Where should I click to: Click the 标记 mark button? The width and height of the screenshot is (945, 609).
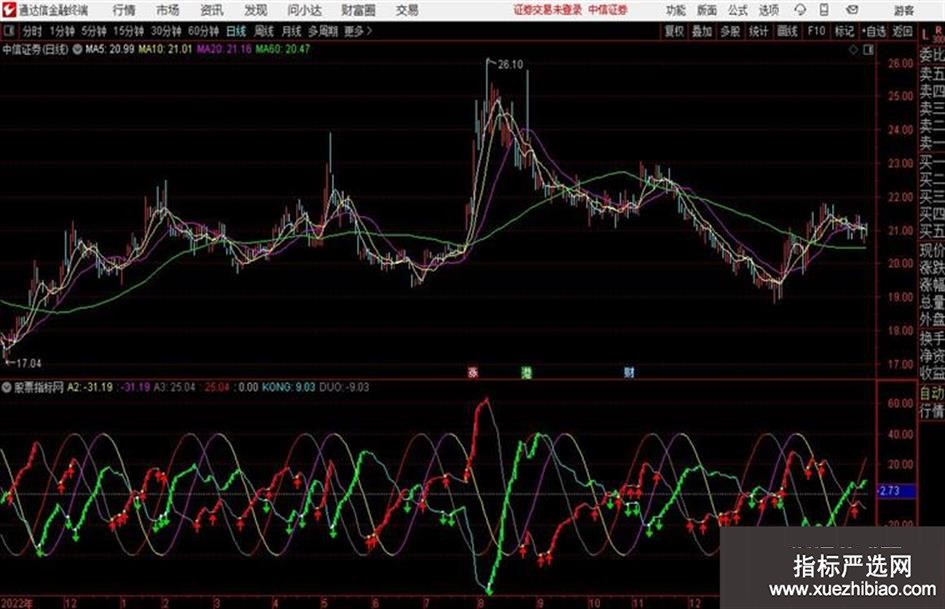point(844,31)
